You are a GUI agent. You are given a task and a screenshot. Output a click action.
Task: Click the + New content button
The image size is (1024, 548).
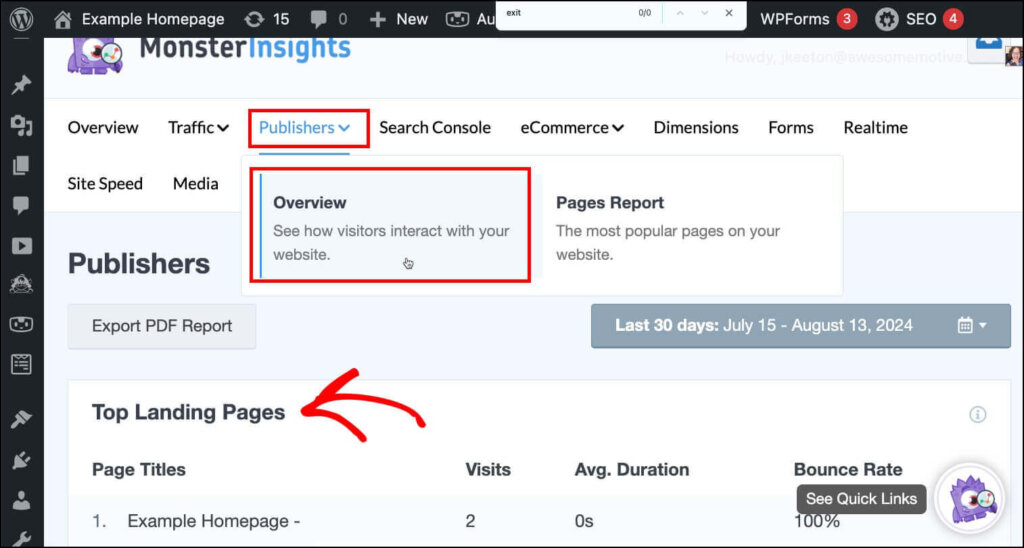coord(398,20)
